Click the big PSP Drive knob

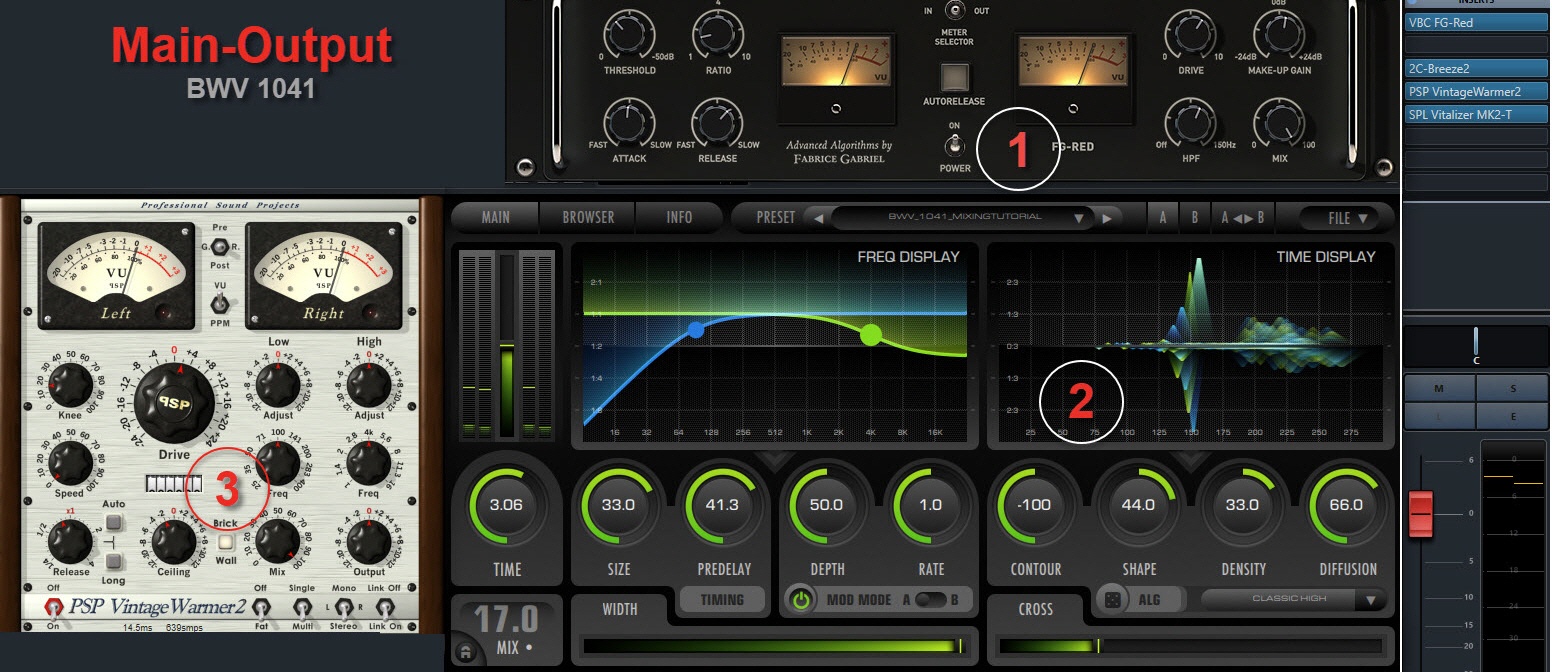pyautogui.click(x=175, y=404)
